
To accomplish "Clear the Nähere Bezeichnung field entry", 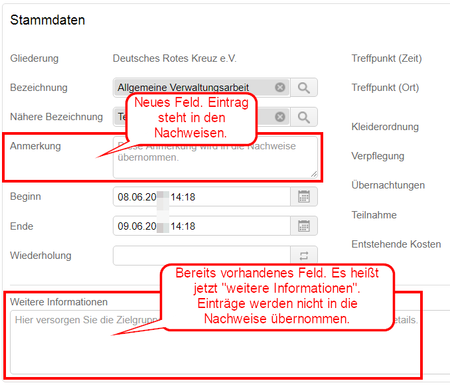I will [280, 117].
